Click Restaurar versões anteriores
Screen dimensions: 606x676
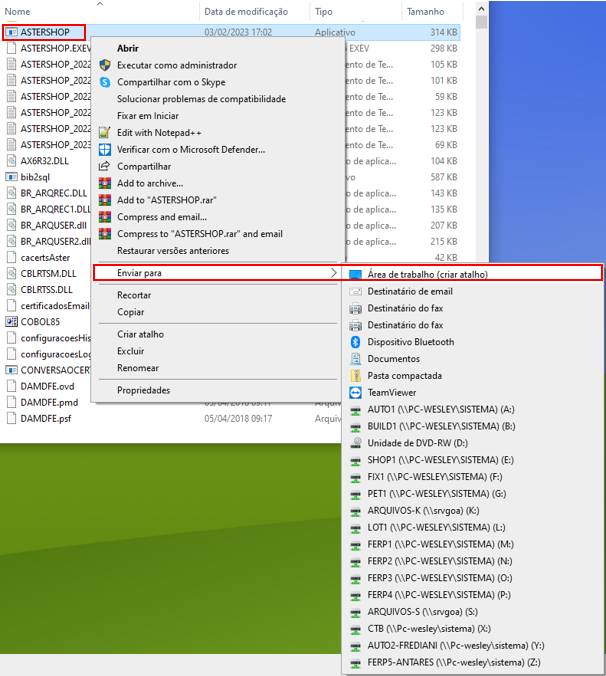coord(173,250)
